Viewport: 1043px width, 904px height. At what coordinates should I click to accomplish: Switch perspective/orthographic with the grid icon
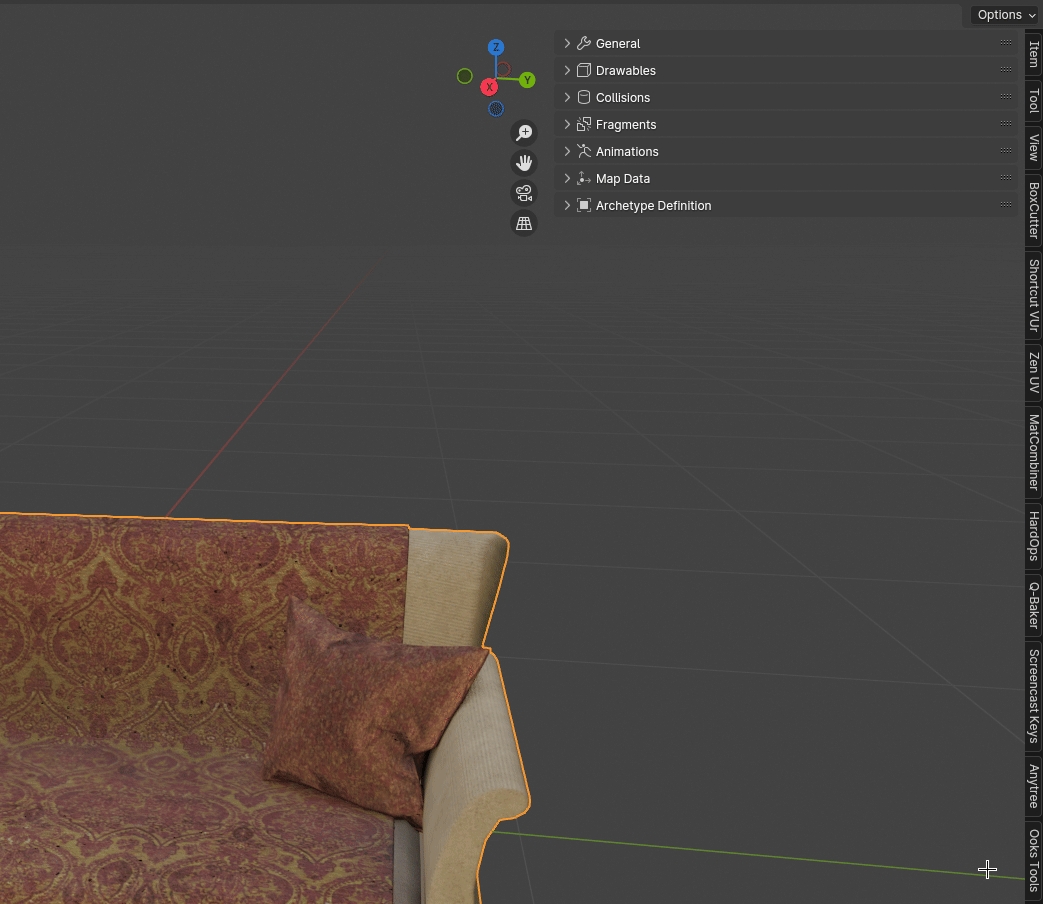tap(524, 223)
